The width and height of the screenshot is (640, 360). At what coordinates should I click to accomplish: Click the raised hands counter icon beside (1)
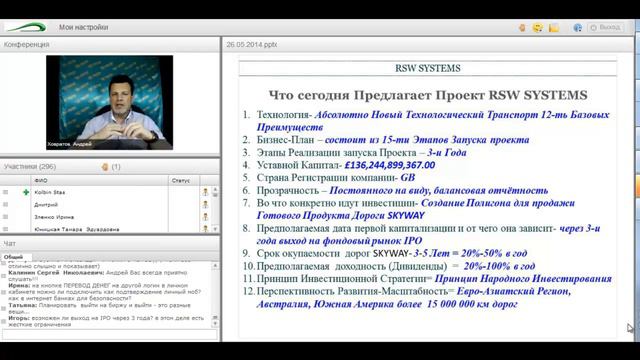pos(105,167)
